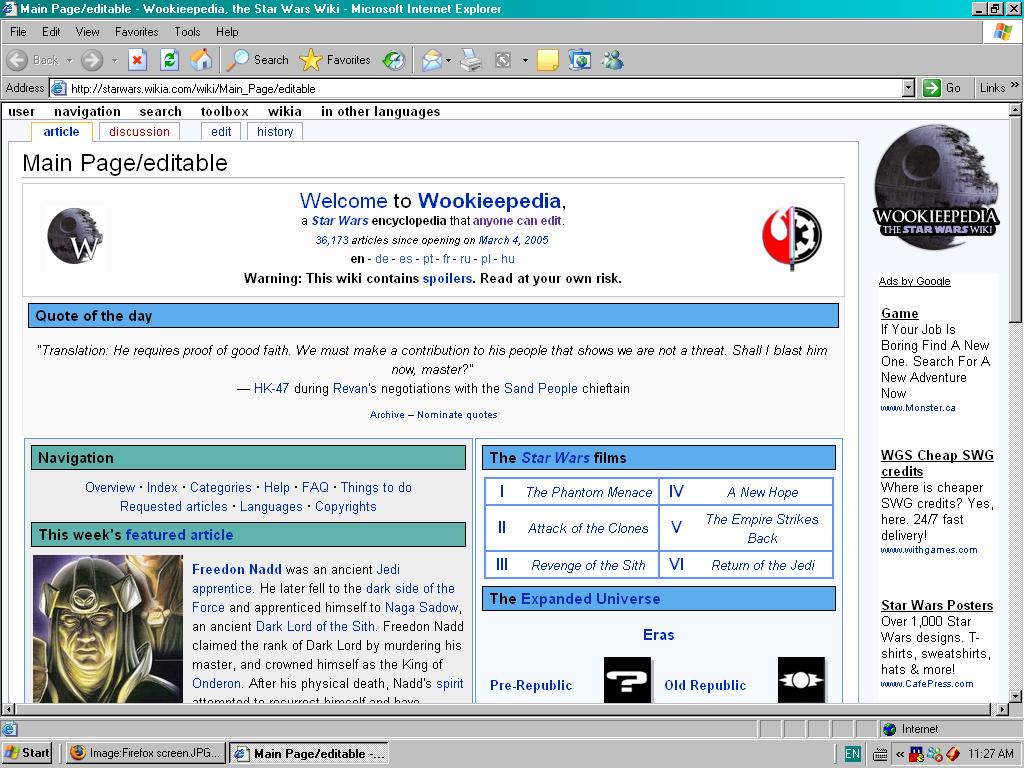This screenshot has width=1024, height=768.
Task: Click the Mail envelope toolbar icon
Action: pos(432,61)
